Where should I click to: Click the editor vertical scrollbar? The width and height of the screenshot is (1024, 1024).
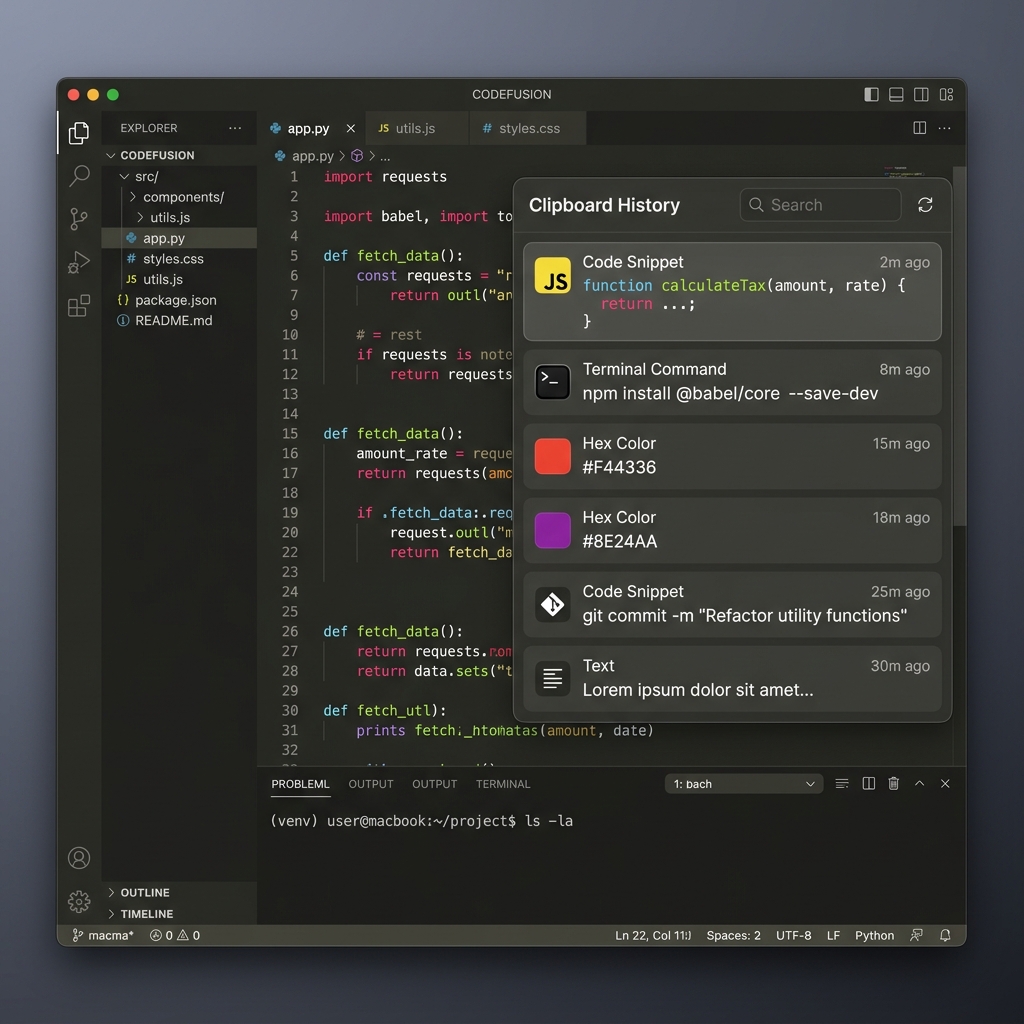959,346
